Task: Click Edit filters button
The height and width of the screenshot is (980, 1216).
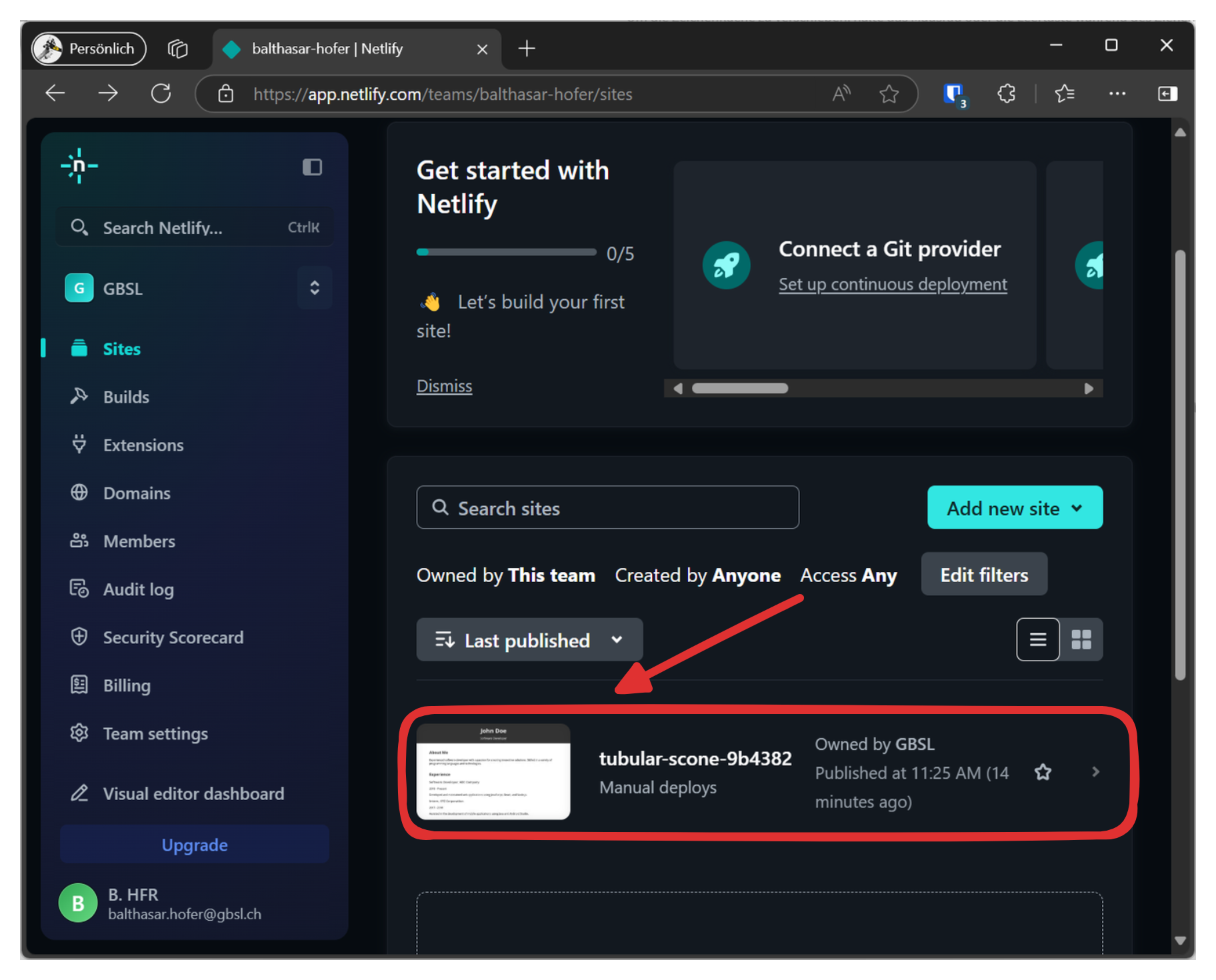Action: [x=984, y=575]
